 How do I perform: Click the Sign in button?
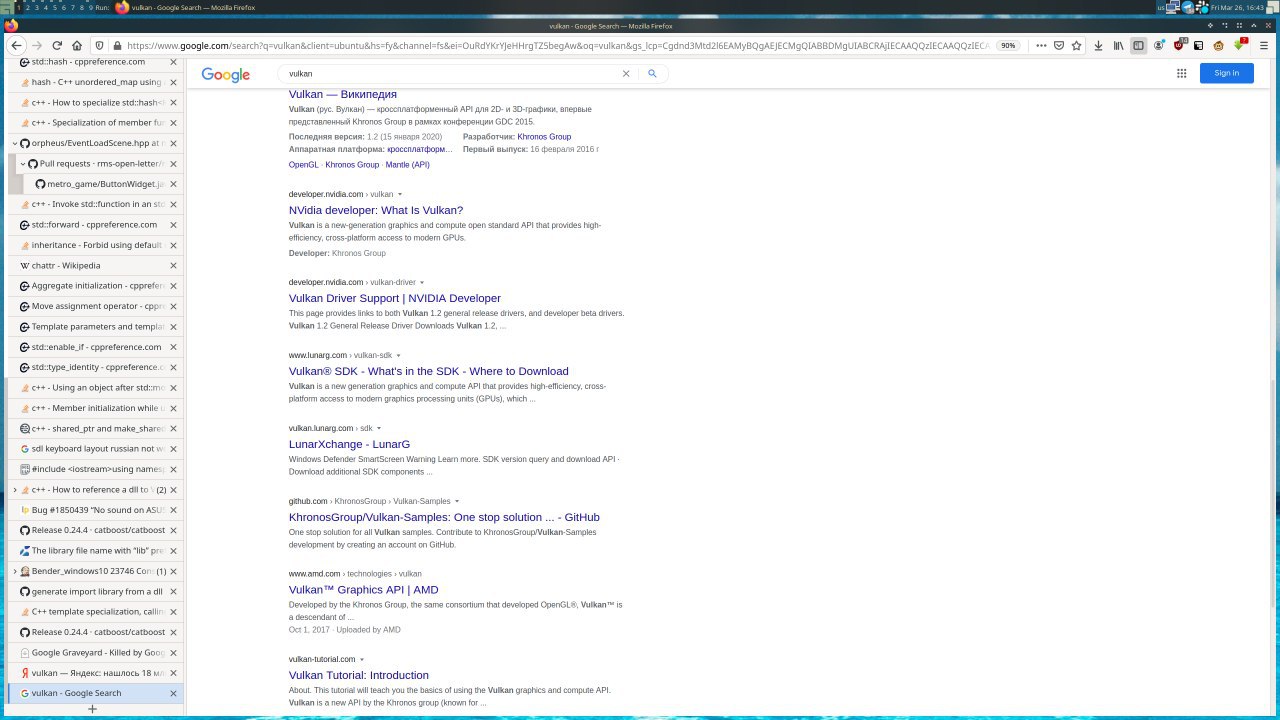click(1226, 73)
